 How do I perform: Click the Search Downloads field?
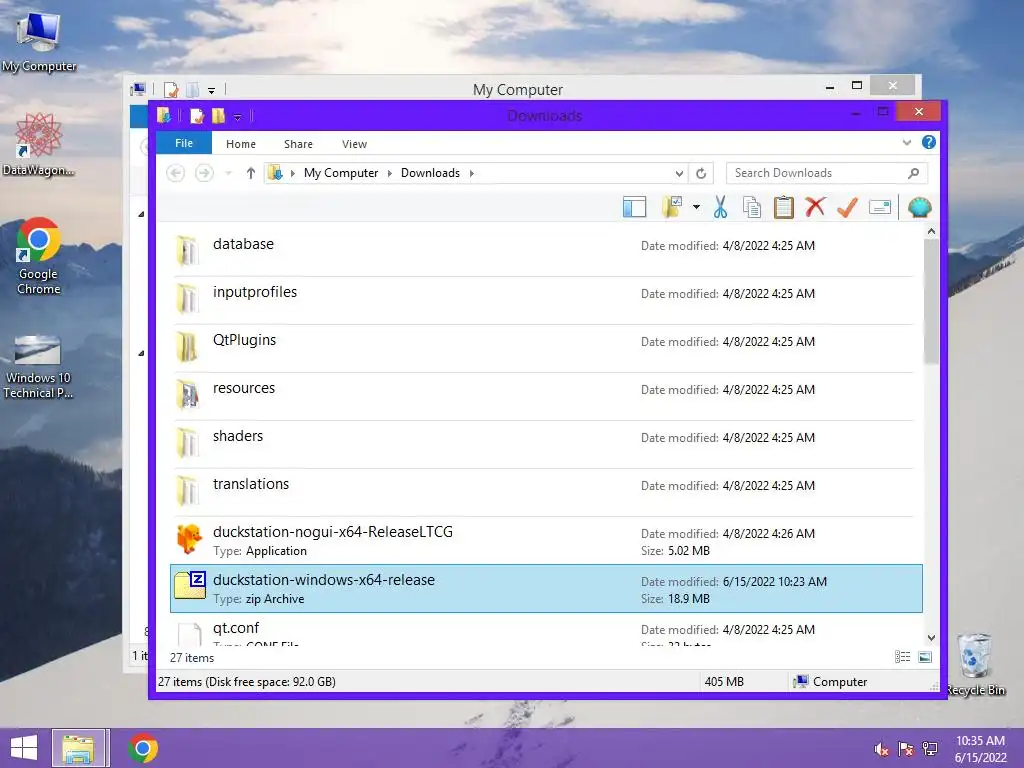point(826,173)
